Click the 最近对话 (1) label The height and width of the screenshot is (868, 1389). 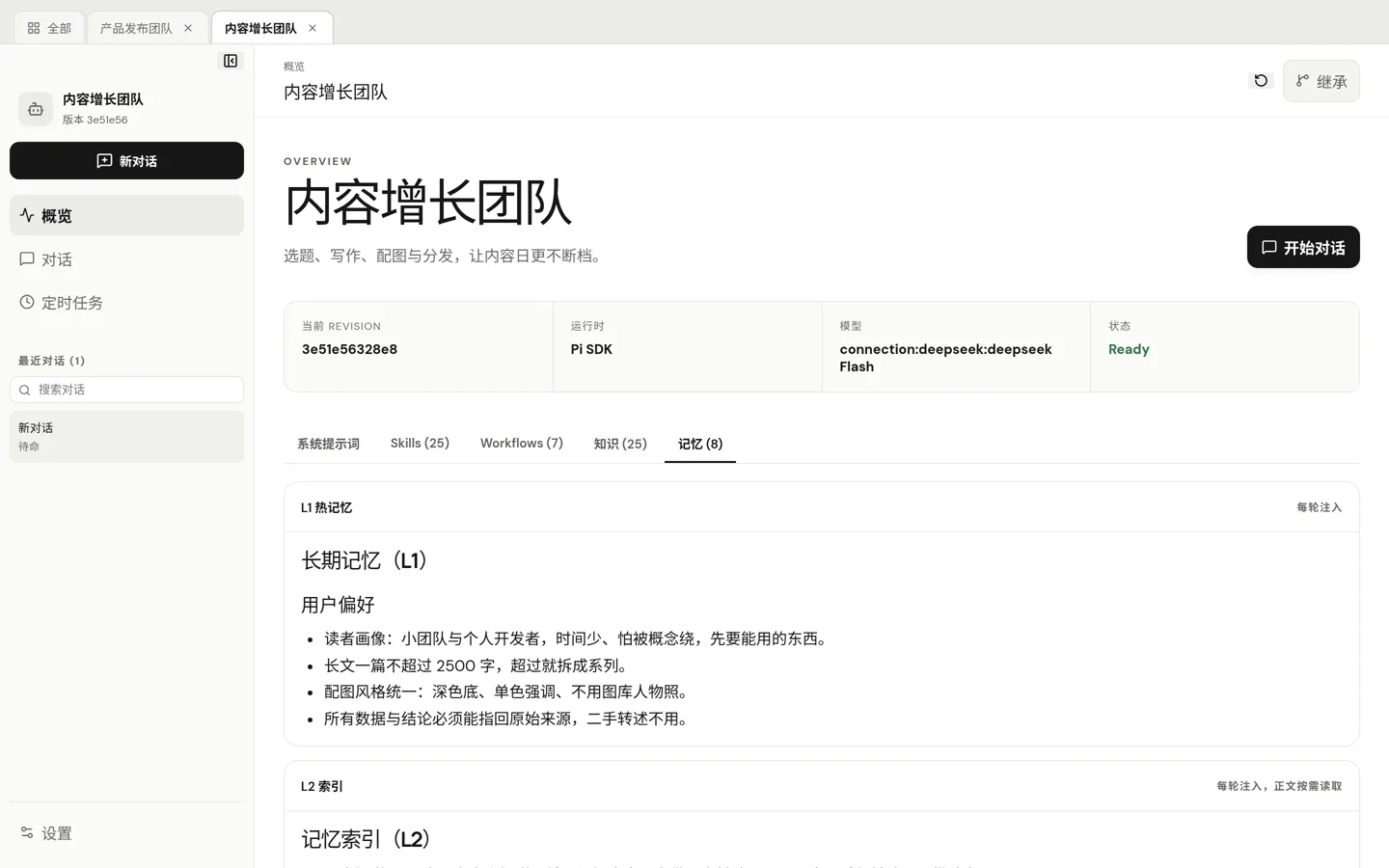click(51, 361)
